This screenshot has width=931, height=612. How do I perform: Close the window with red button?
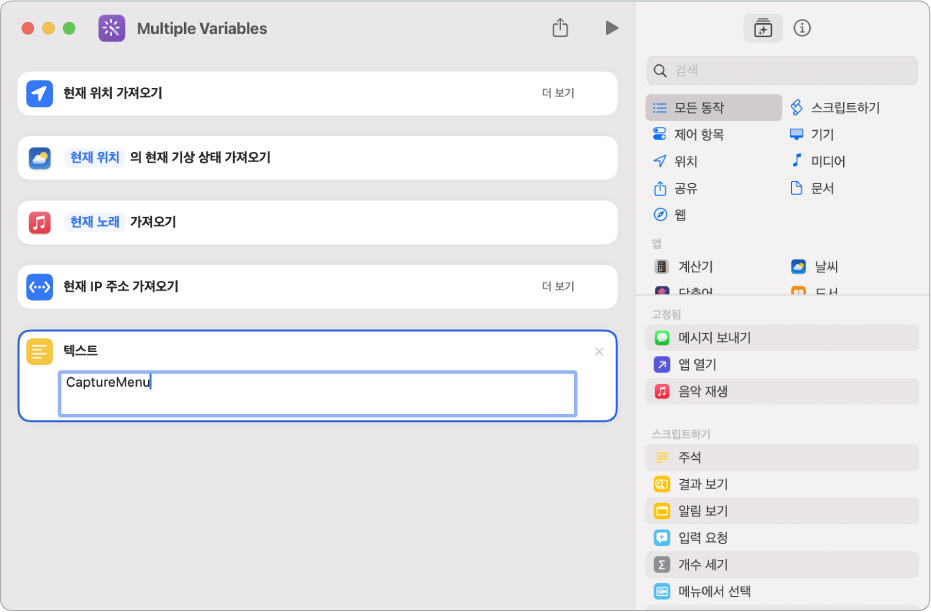(28, 28)
